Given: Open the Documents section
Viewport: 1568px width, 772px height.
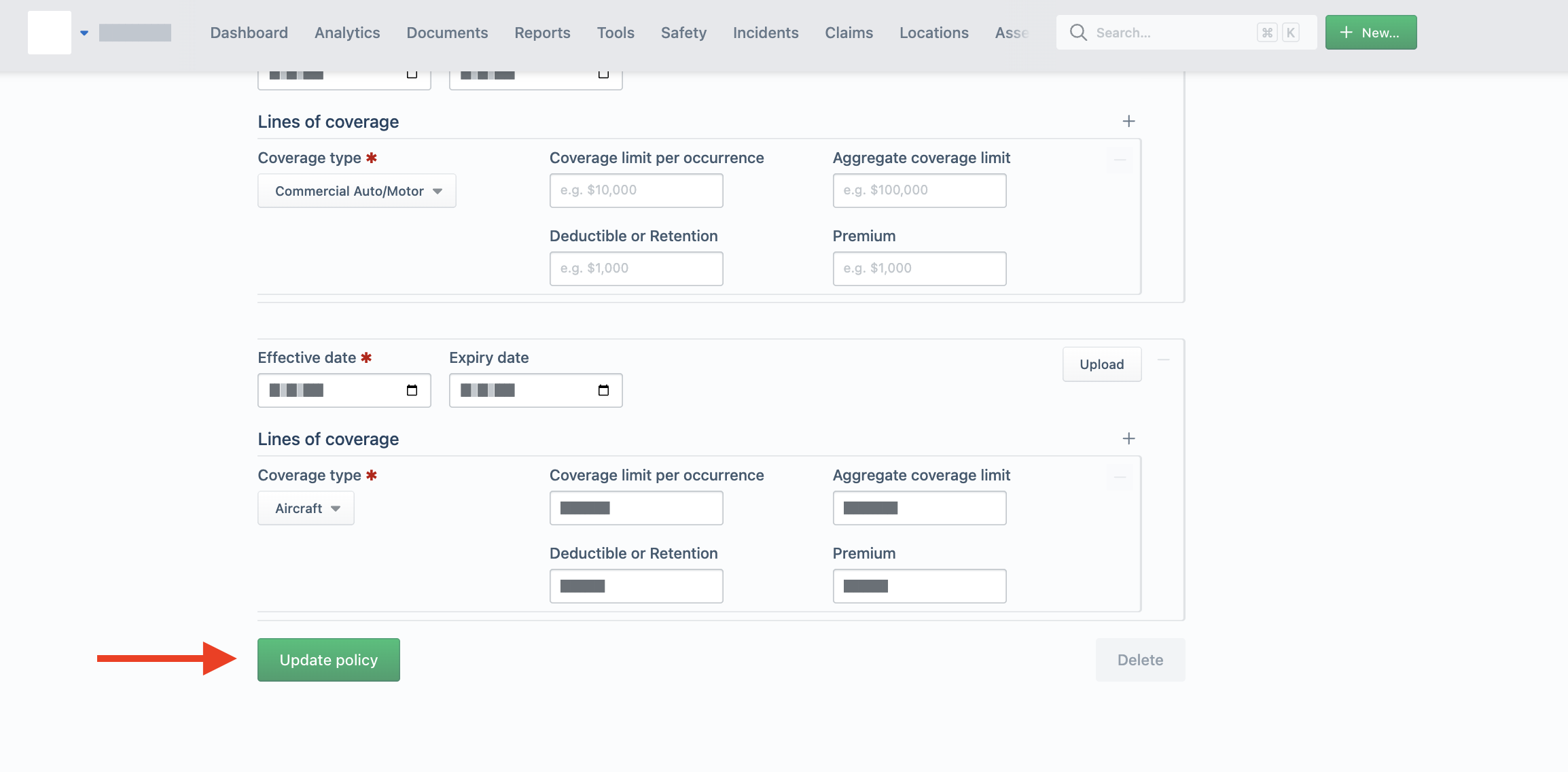Looking at the screenshot, I should coord(447,33).
